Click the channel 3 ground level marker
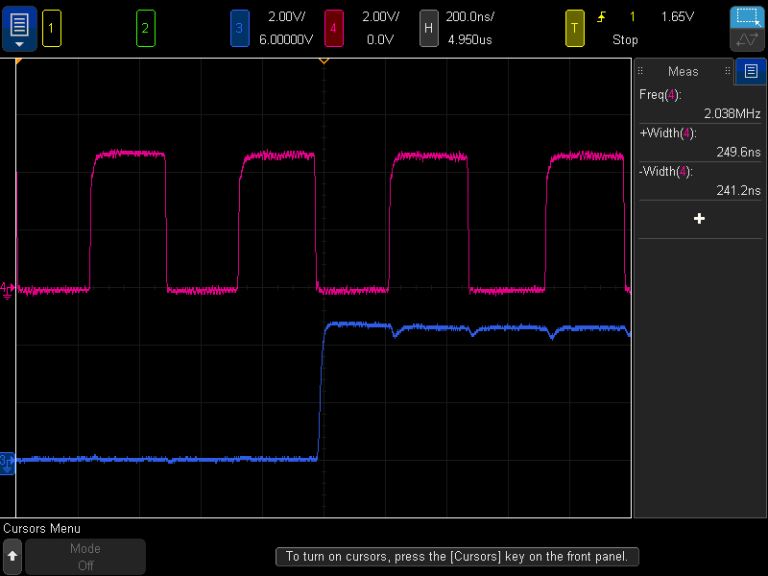768x576 pixels. [7, 463]
